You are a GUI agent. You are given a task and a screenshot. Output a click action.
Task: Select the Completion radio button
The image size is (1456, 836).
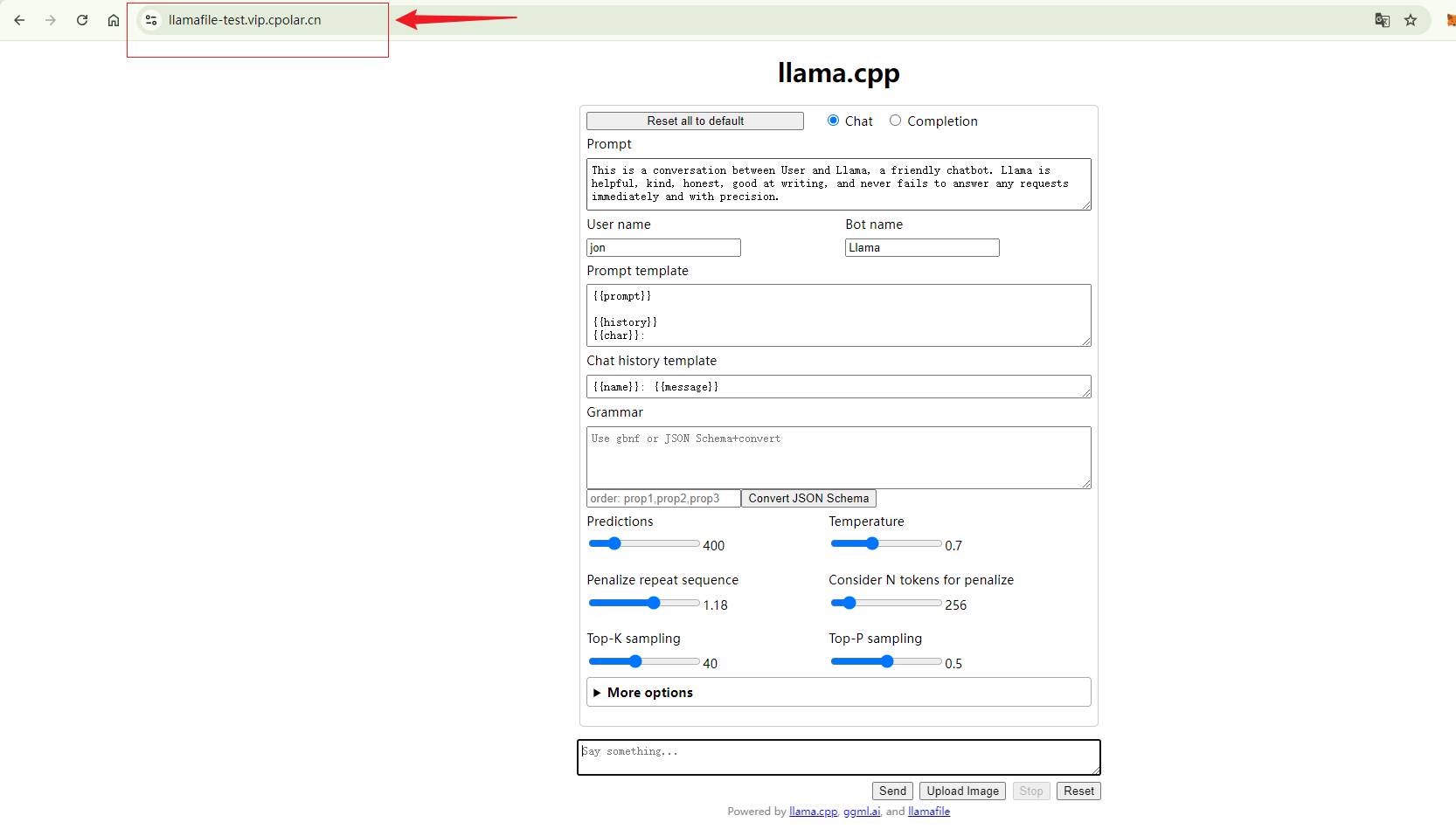click(895, 121)
